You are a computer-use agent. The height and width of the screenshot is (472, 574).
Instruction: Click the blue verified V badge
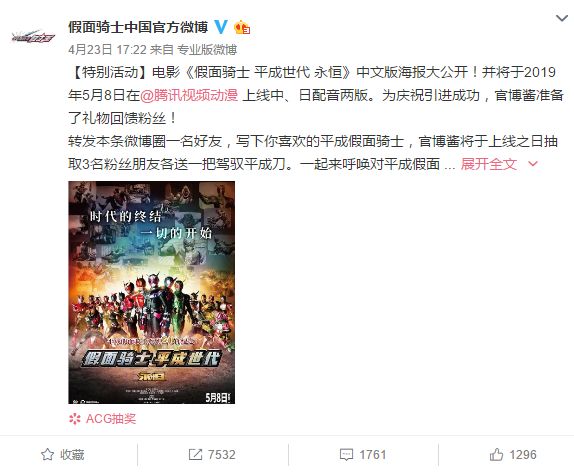point(221,27)
